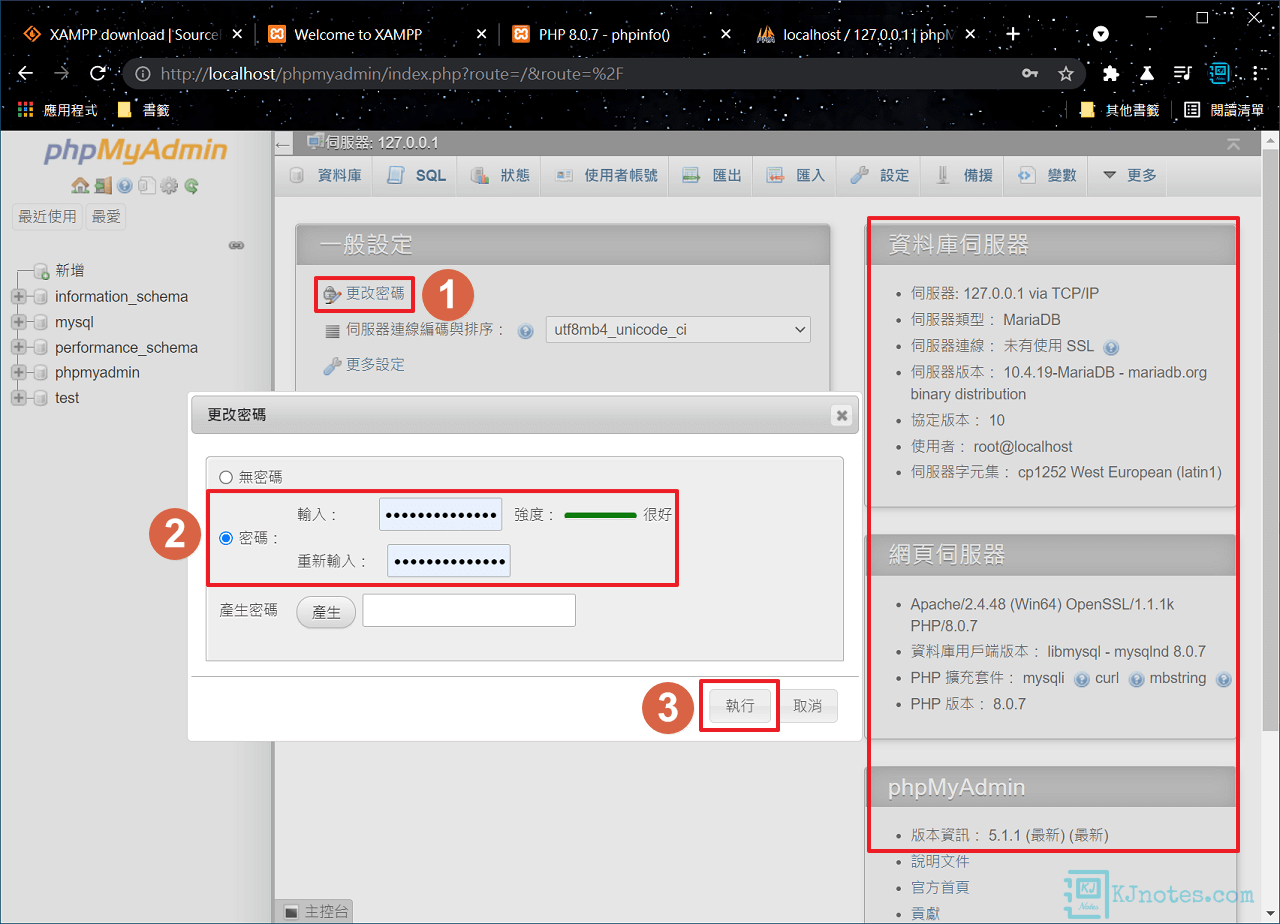Open a new browser tab
Image resolution: width=1280 pixels, height=924 pixels.
click(1013, 34)
